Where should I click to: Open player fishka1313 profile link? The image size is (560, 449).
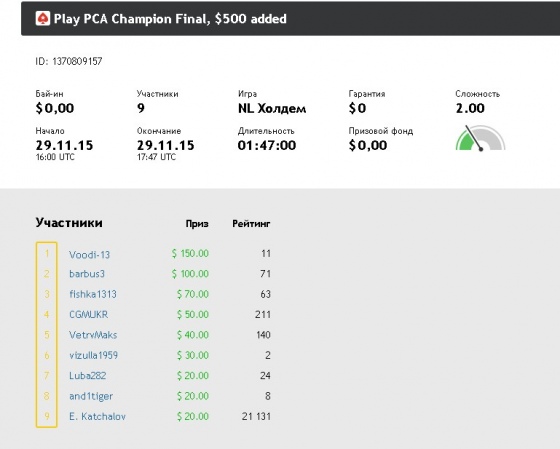point(93,294)
